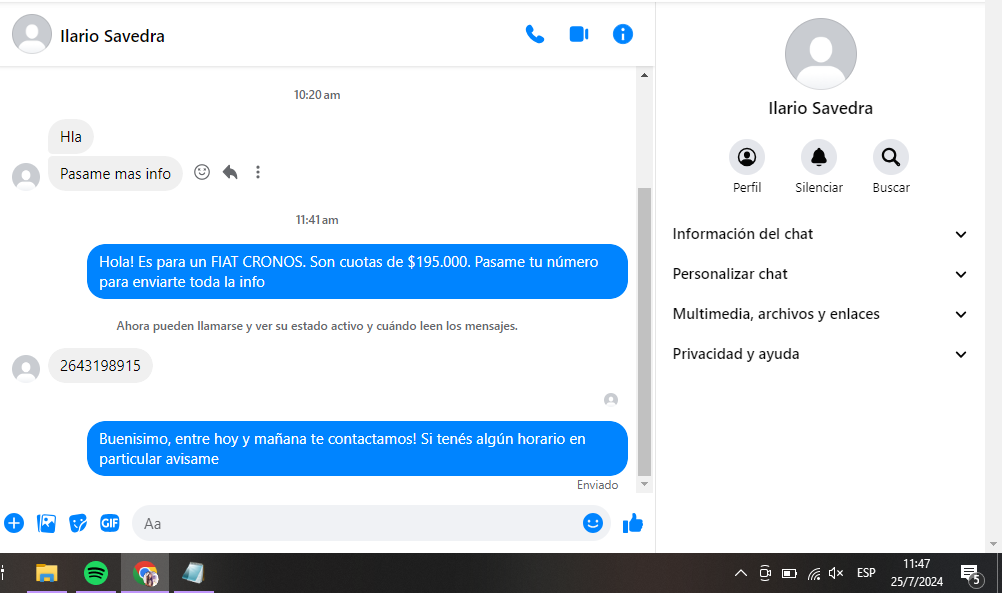Click Buscar to search the conversation
Image resolution: width=1002 pixels, height=593 pixels.
coord(891,157)
